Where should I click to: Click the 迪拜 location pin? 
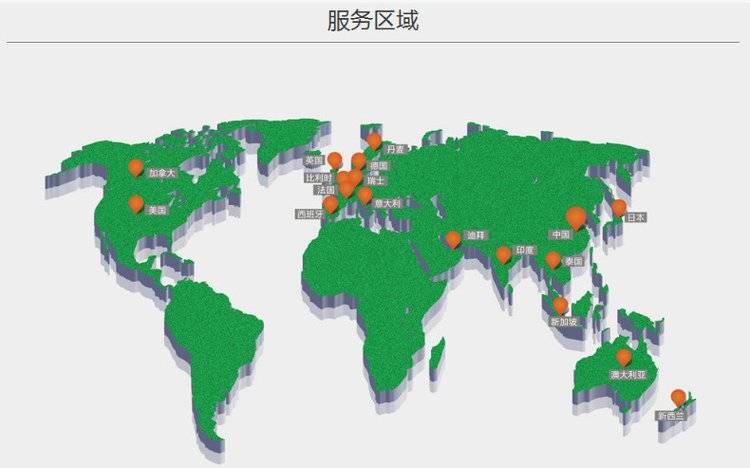pos(453,238)
